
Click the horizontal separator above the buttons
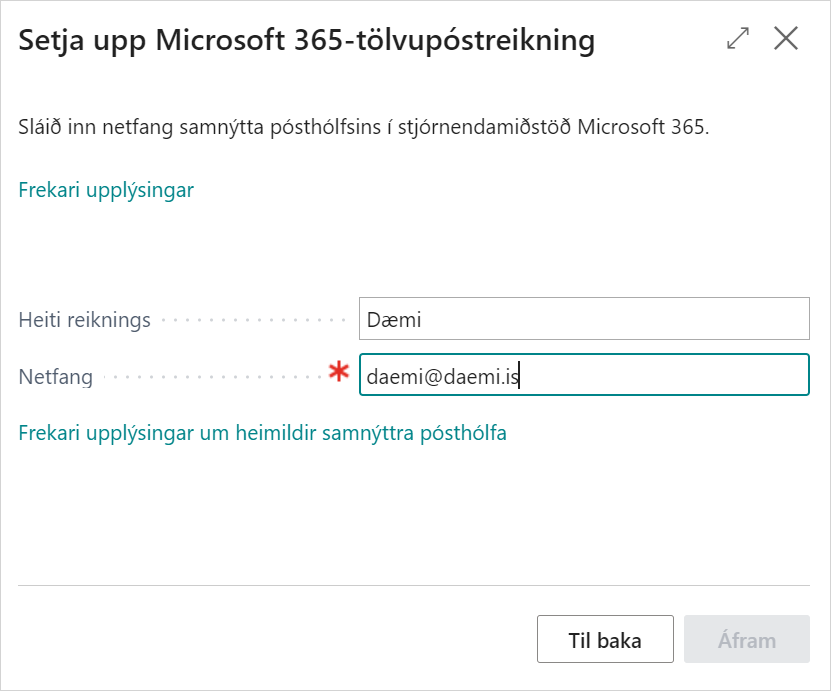coord(414,585)
